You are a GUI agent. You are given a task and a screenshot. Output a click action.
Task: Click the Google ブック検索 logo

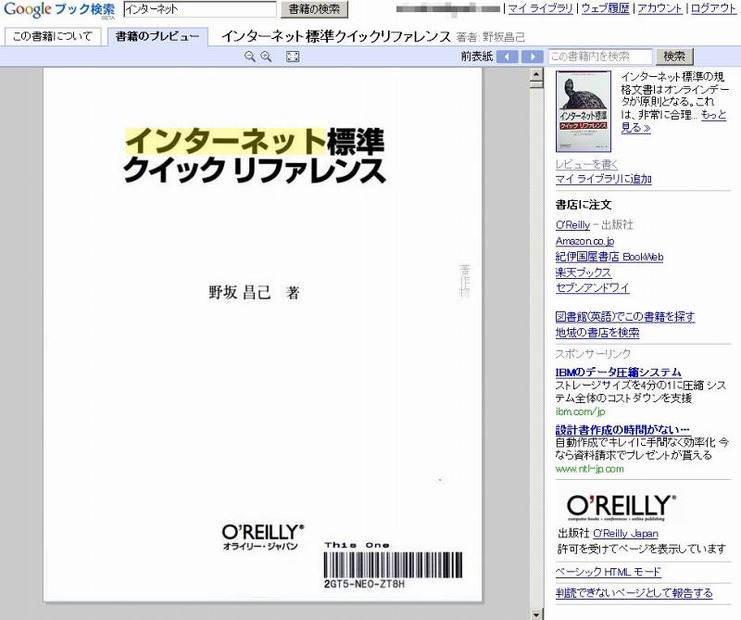(x=59, y=10)
